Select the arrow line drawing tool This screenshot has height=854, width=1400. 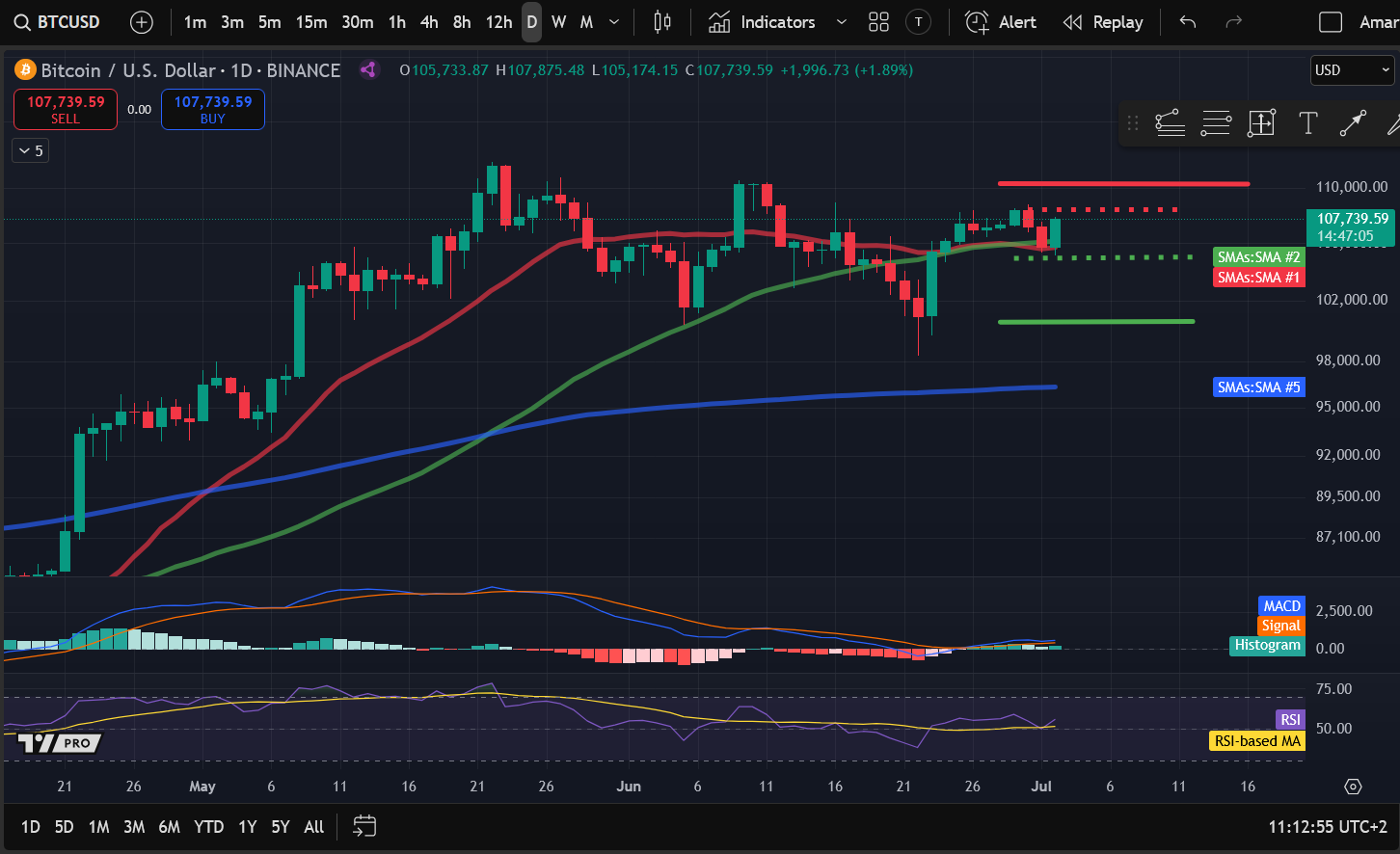[x=1353, y=122]
